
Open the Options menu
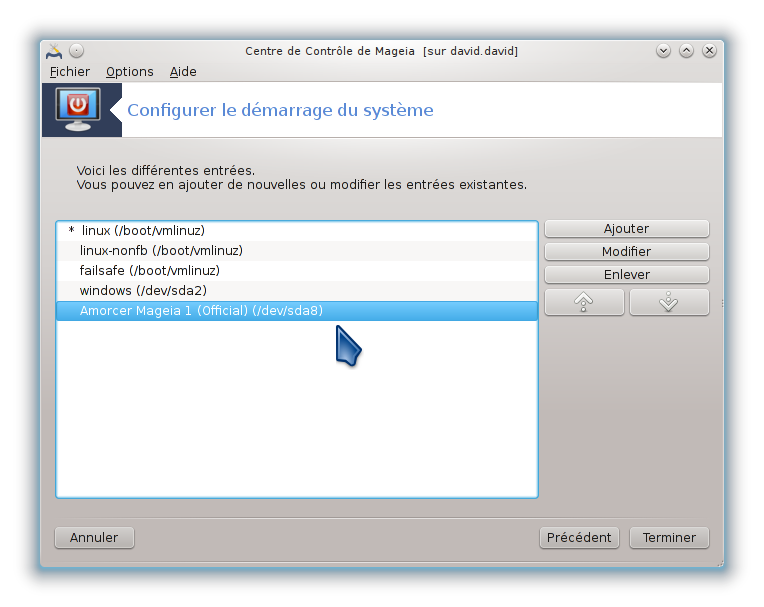[130, 72]
